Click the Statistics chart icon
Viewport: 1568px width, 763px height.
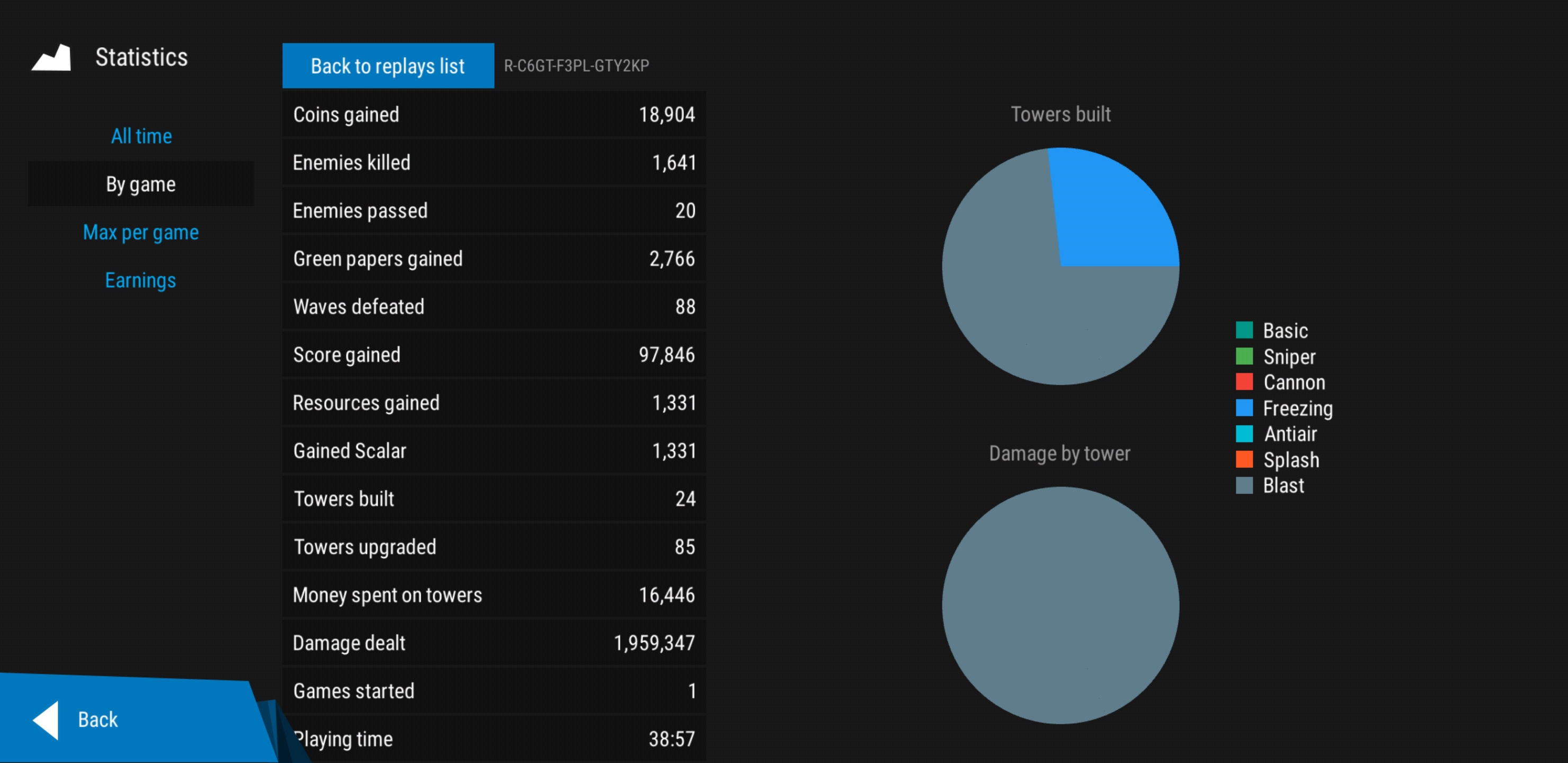(52, 58)
